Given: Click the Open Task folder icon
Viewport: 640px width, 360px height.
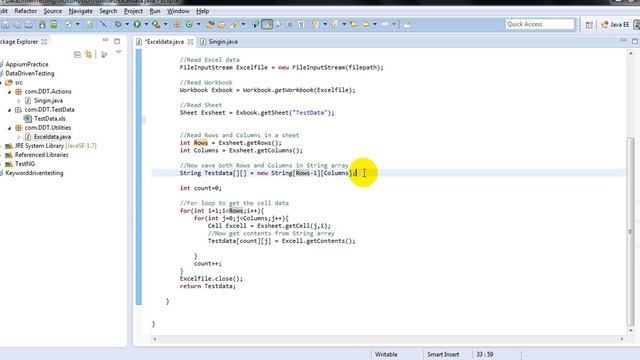Looking at the screenshot, I should (222, 24).
